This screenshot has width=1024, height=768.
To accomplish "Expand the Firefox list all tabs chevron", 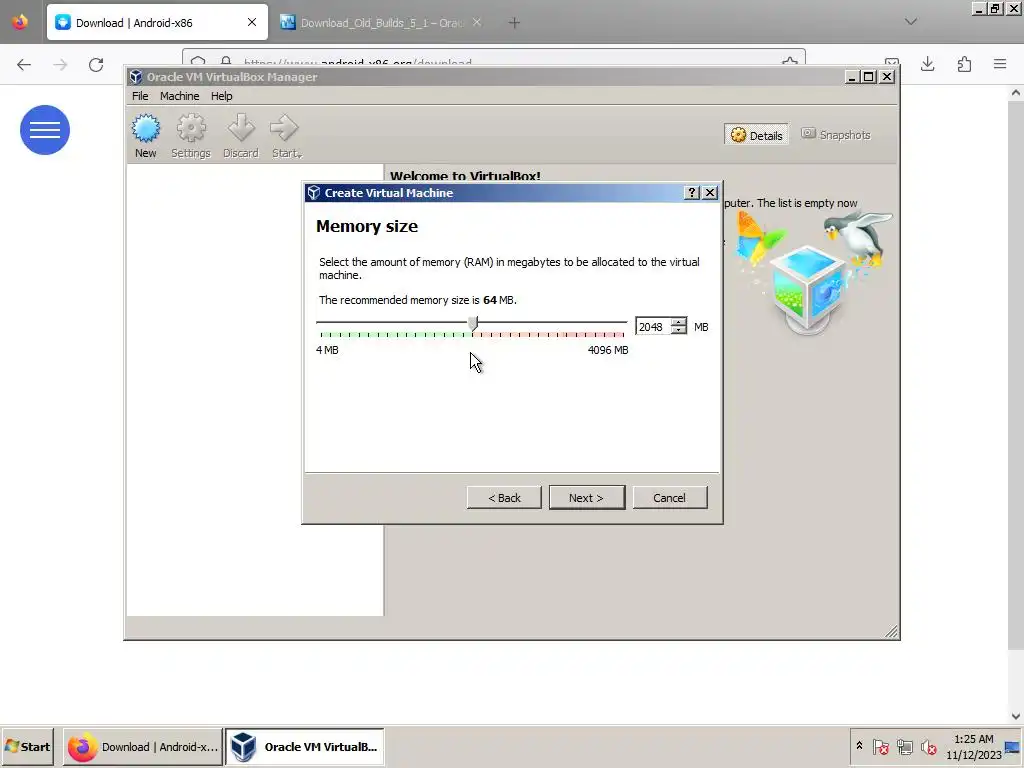I will pyautogui.click(x=910, y=22).
